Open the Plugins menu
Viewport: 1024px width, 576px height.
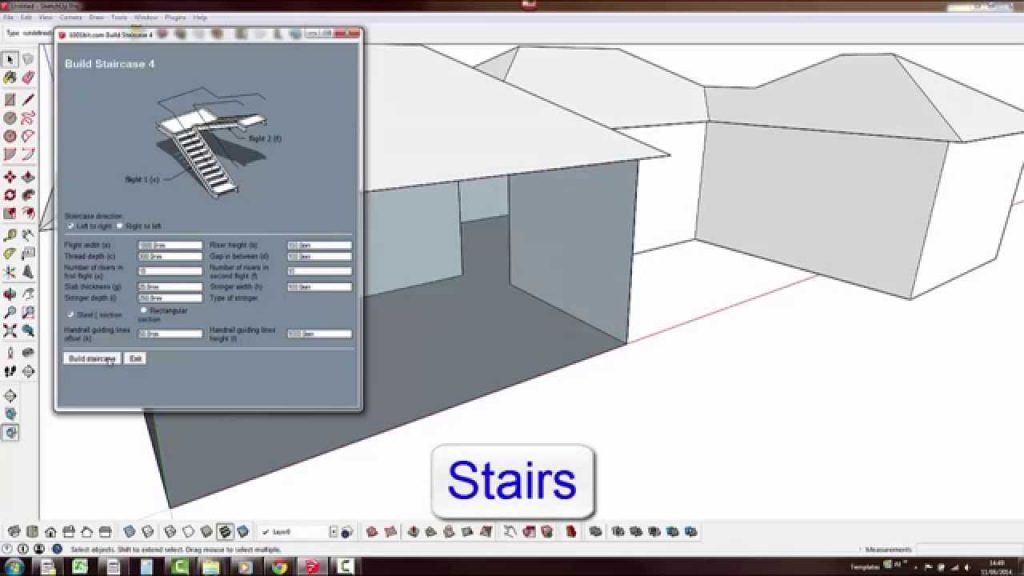[176, 17]
